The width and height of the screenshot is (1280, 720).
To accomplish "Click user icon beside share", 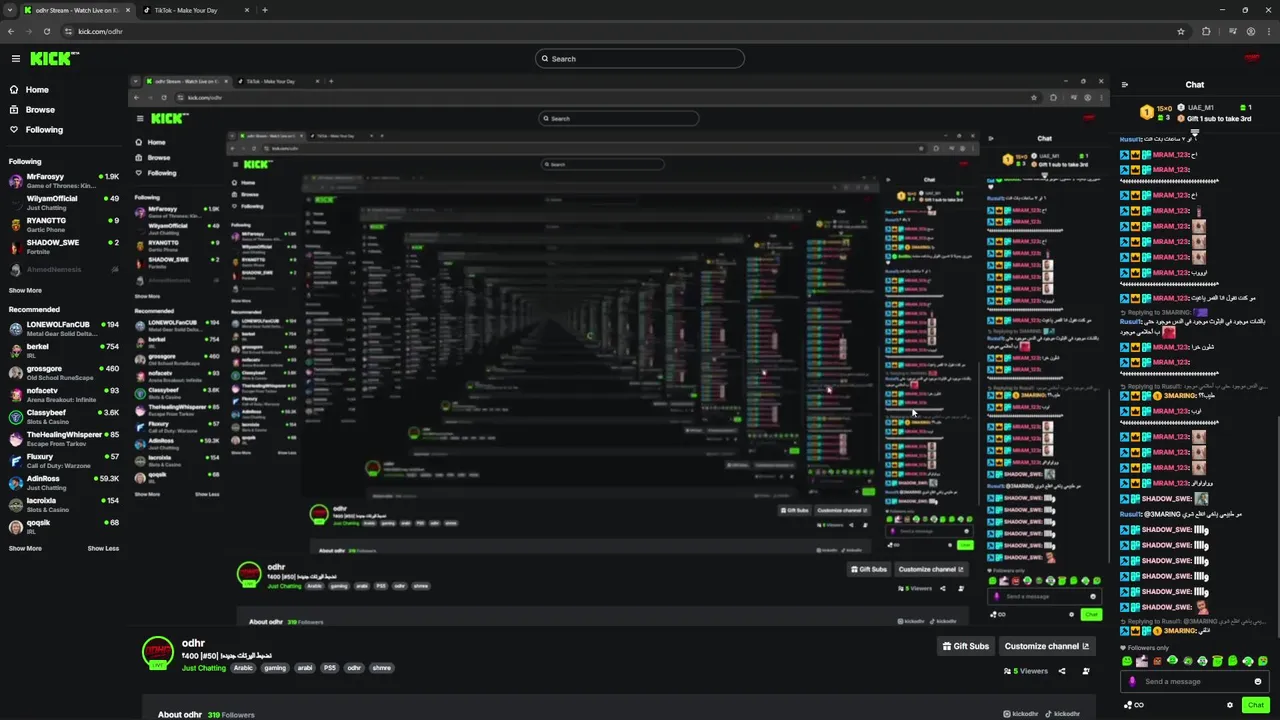I will point(1086,672).
